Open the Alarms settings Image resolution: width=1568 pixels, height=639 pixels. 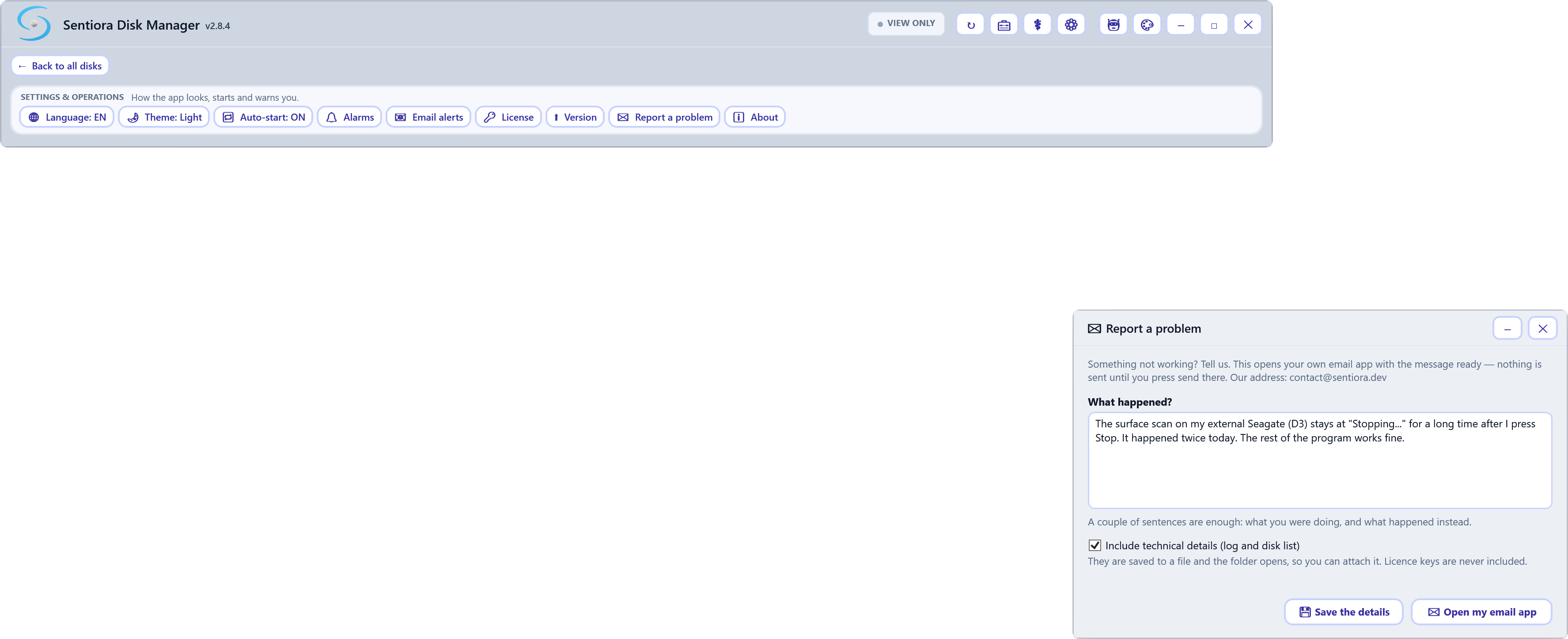pyautogui.click(x=349, y=117)
